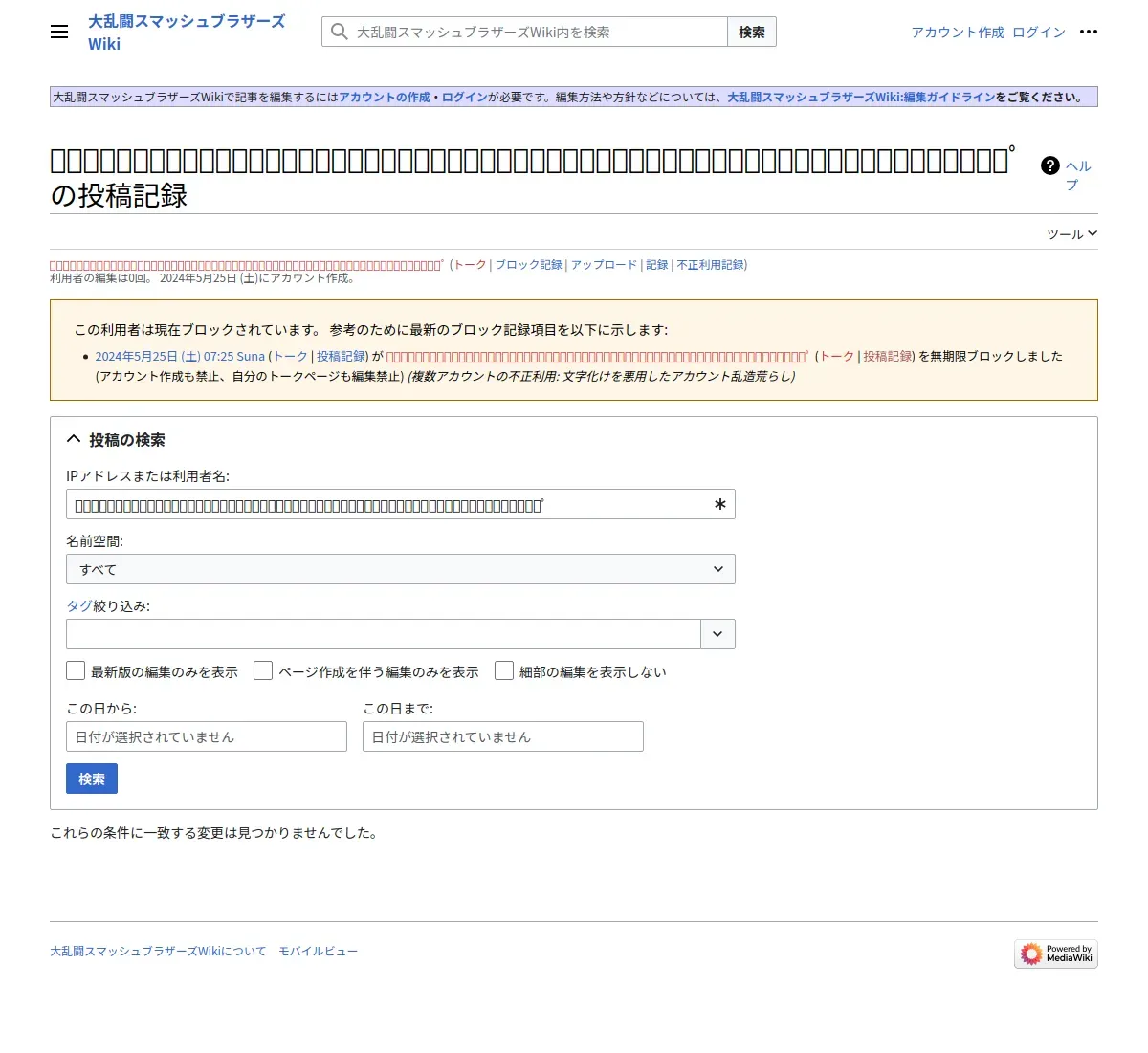Open the アカウント作成 link in header

tap(958, 32)
